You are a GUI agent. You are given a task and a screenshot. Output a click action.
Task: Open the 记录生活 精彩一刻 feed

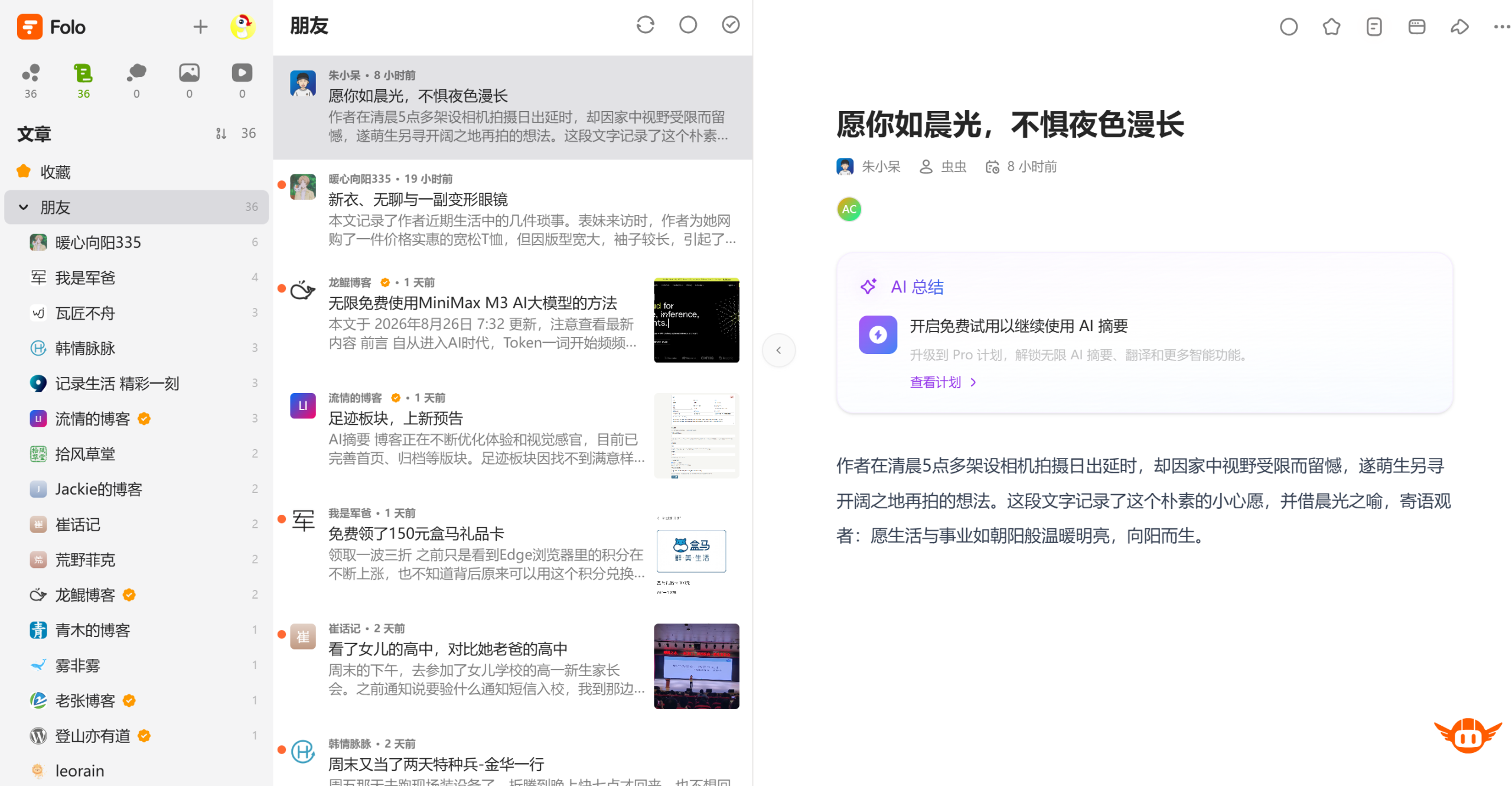point(136,383)
